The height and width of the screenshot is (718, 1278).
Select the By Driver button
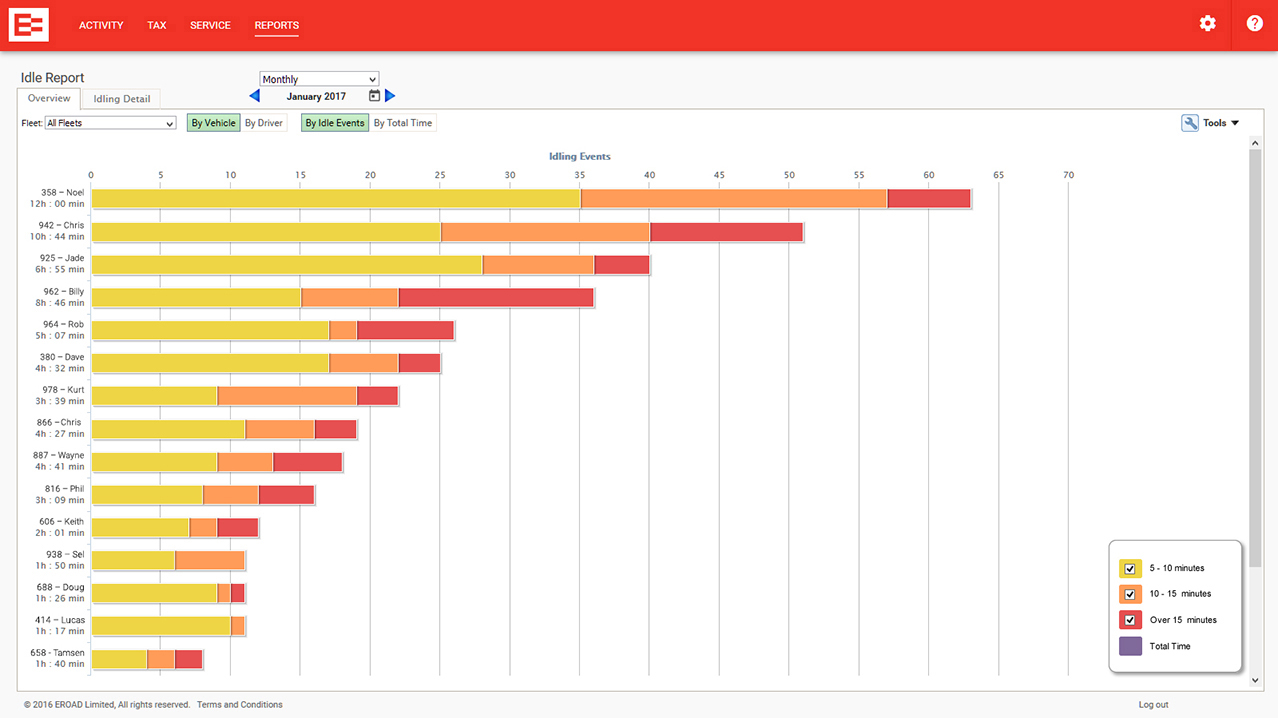click(264, 123)
